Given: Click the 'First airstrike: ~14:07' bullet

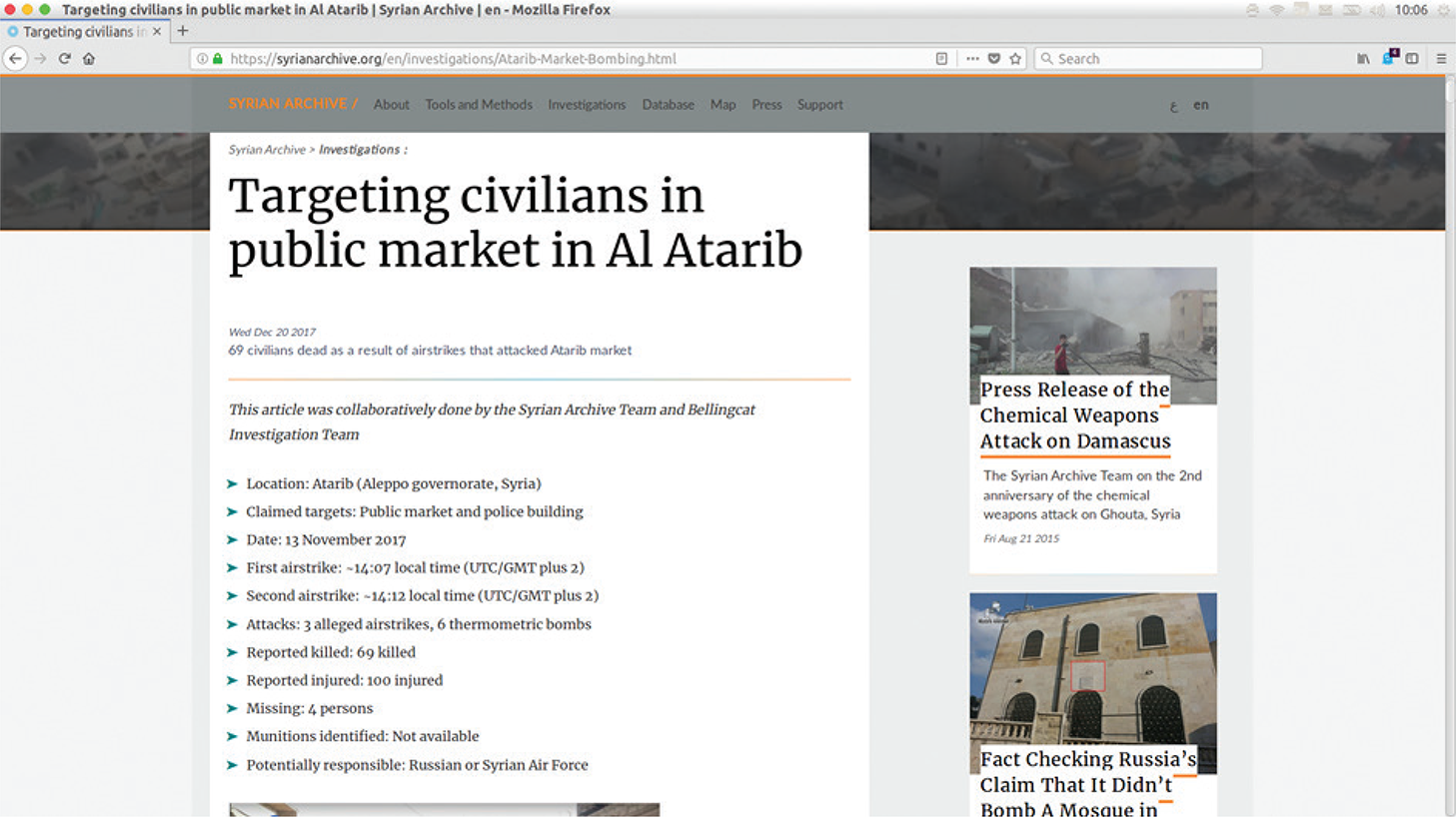Looking at the screenshot, I should click(x=415, y=567).
